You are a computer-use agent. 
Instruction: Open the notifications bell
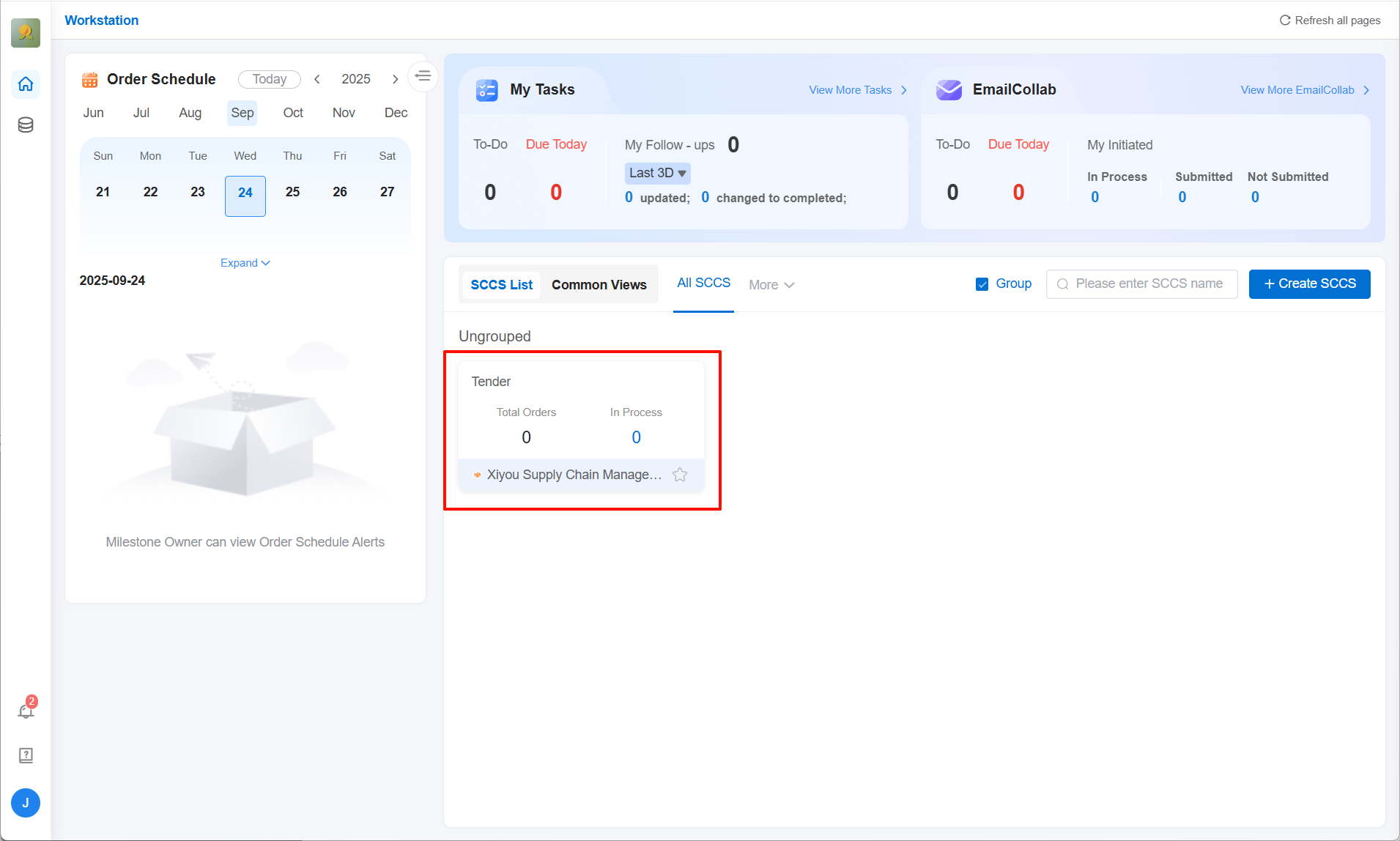point(26,711)
